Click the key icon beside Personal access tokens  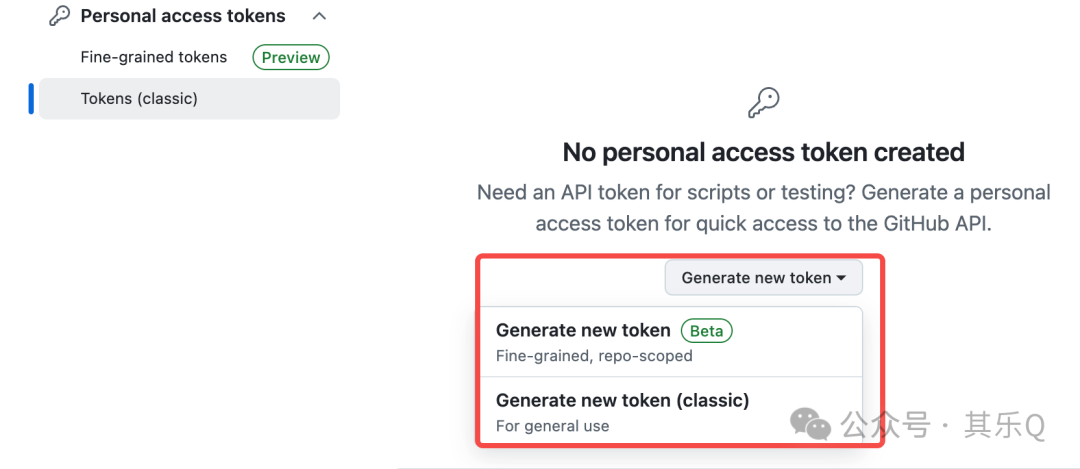pos(59,16)
